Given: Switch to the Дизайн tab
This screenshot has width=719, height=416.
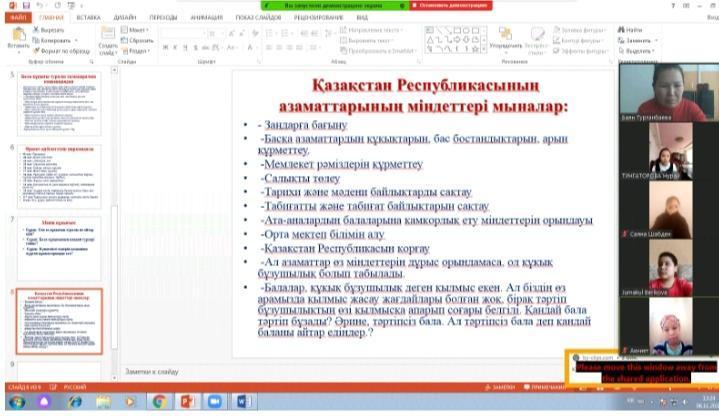Looking at the screenshot, I should coord(125,17).
